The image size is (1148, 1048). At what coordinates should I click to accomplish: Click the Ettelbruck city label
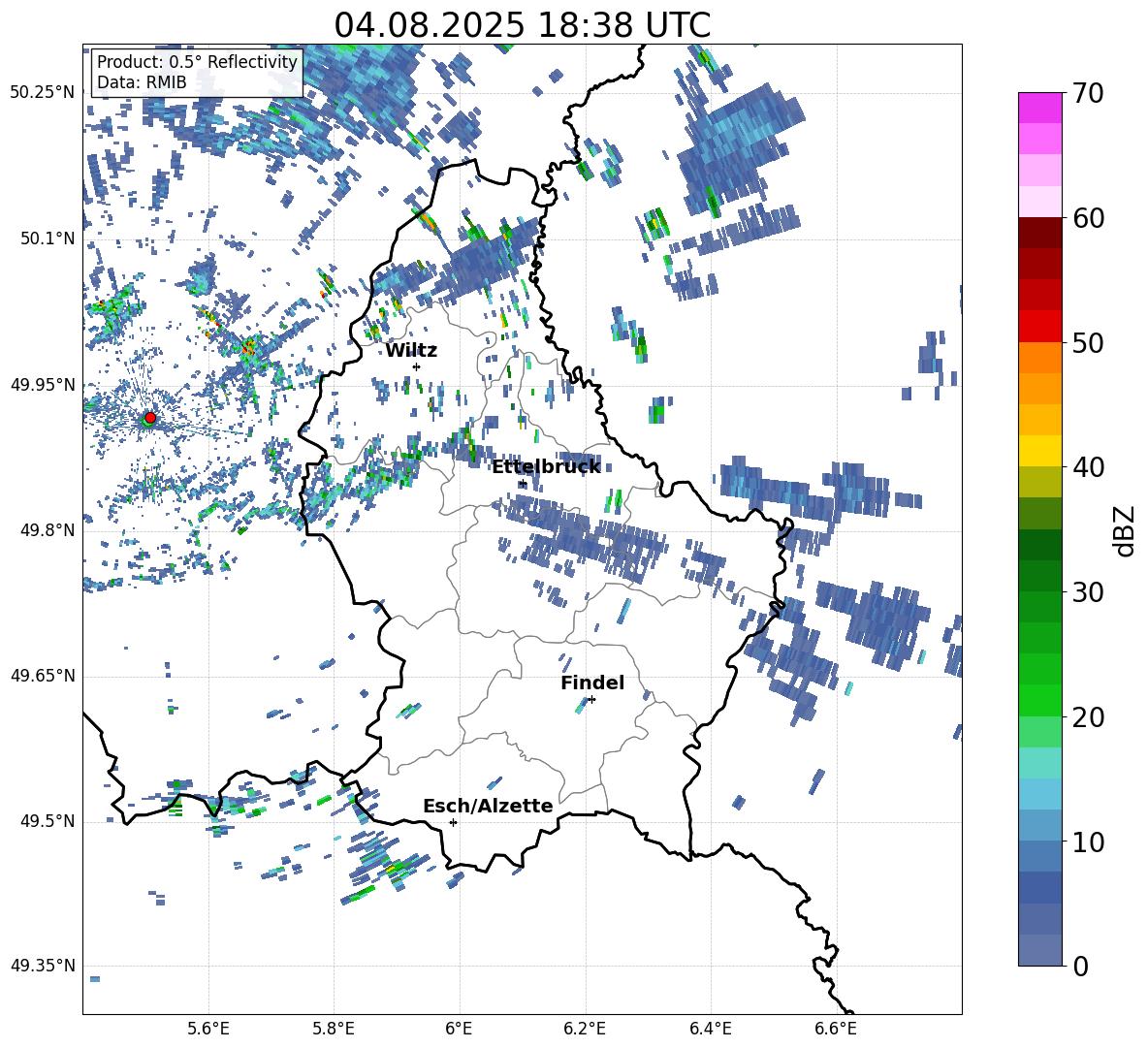pyautogui.click(x=546, y=467)
